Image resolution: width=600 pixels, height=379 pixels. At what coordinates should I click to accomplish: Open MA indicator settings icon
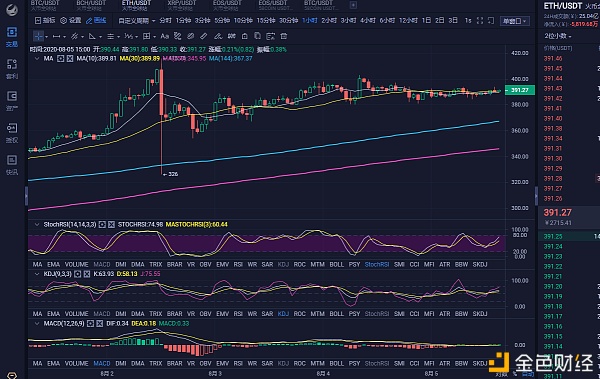tap(60, 59)
